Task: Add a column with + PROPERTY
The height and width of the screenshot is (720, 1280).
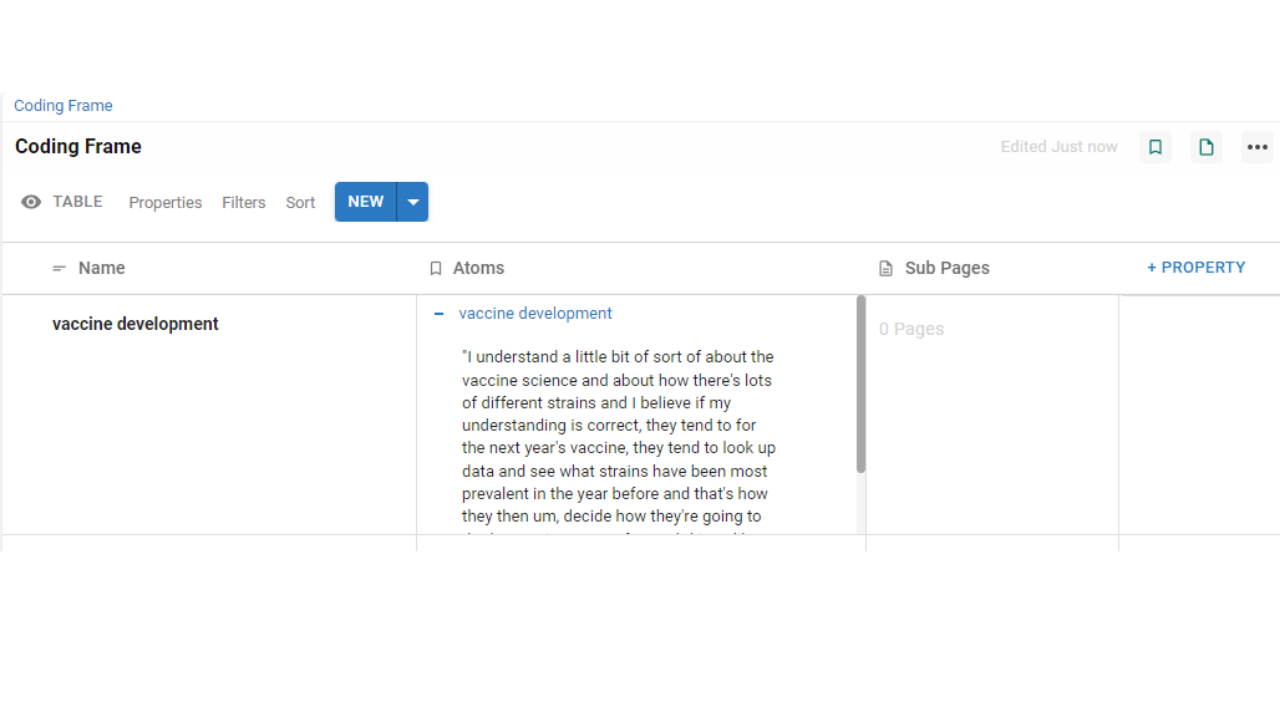Action: coord(1196,267)
